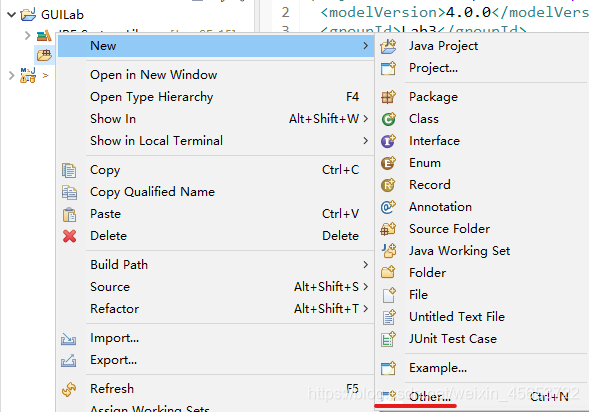Screen dimensions: 589x412
Task: Click the brown Enum icon
Action: coord(388,163)
